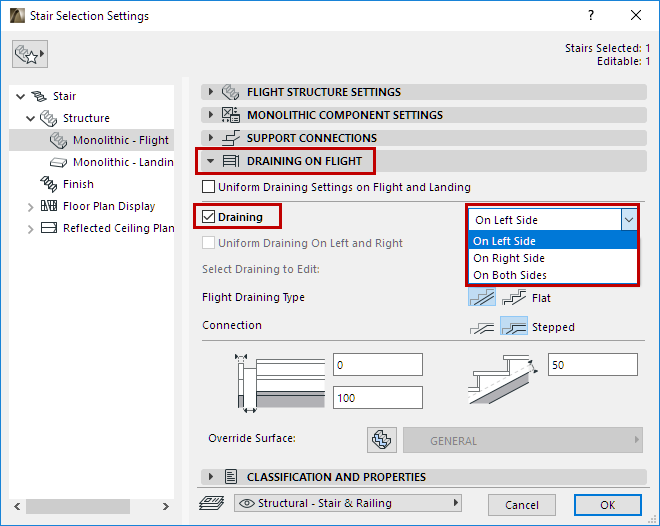Click Flight Structure Settings panel icon

[230, 92]
